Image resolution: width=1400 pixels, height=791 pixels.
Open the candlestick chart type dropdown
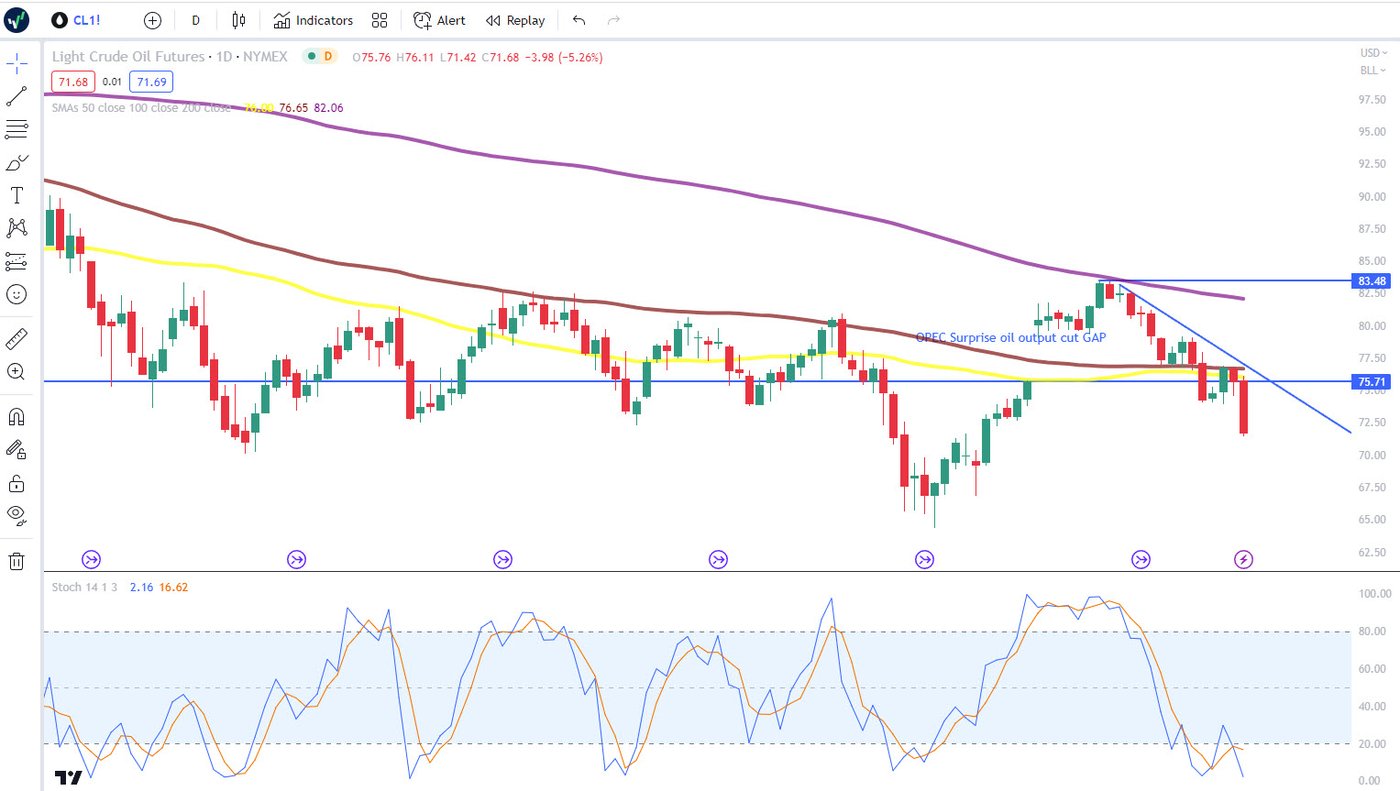(x=238, y=20)
